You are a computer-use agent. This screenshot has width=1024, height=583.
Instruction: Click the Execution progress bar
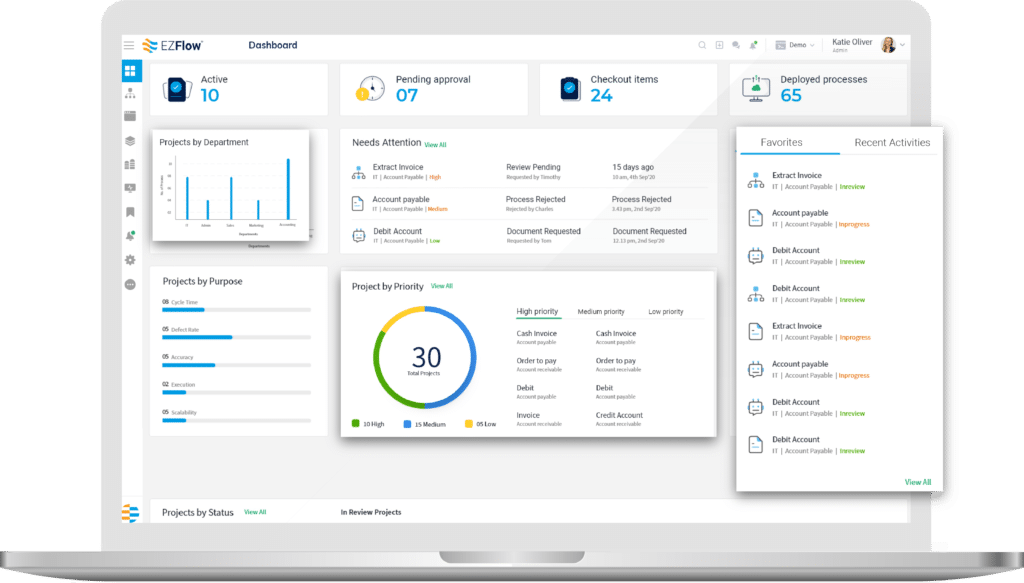(236, 392)
